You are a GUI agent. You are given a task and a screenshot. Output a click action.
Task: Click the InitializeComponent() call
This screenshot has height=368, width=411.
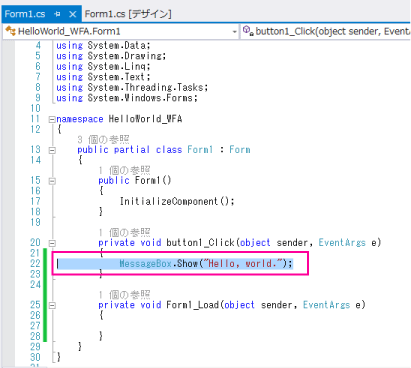pyautogui.click(x=177, y=201)
